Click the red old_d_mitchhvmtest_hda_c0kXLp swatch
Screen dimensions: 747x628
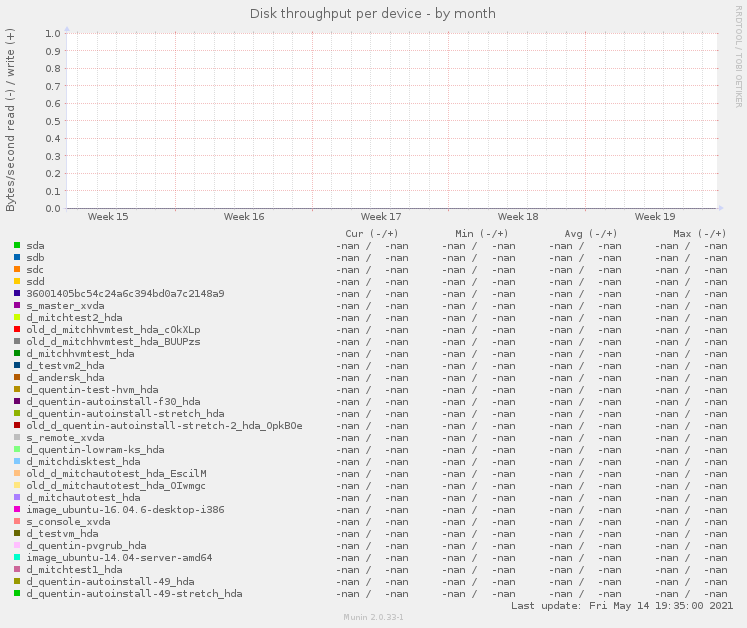coord(17,329)
